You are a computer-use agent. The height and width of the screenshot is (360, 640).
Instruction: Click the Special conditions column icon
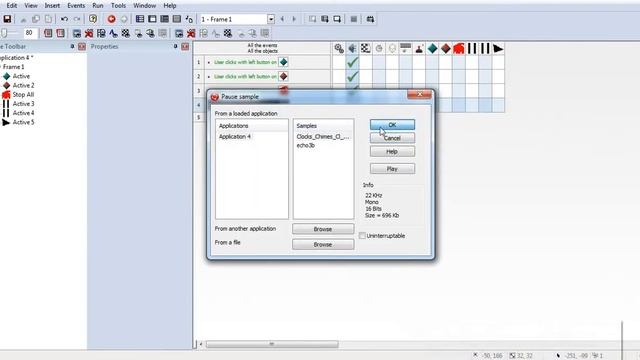(339, 49)
